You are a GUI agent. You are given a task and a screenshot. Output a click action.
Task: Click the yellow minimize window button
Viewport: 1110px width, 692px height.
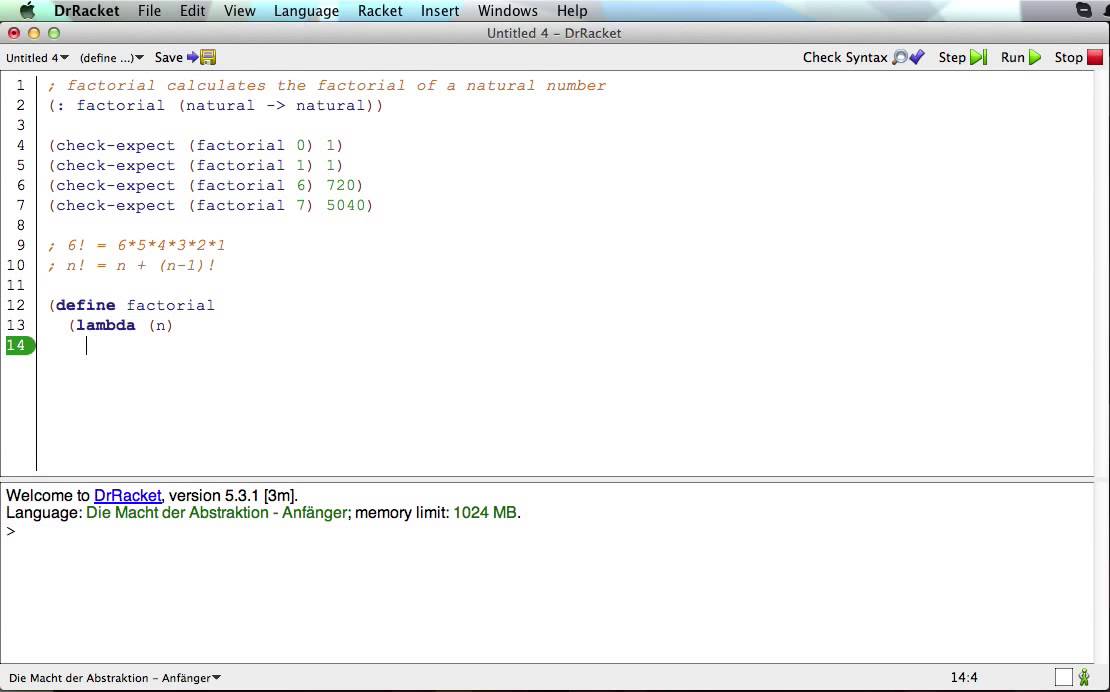[33, 33]
